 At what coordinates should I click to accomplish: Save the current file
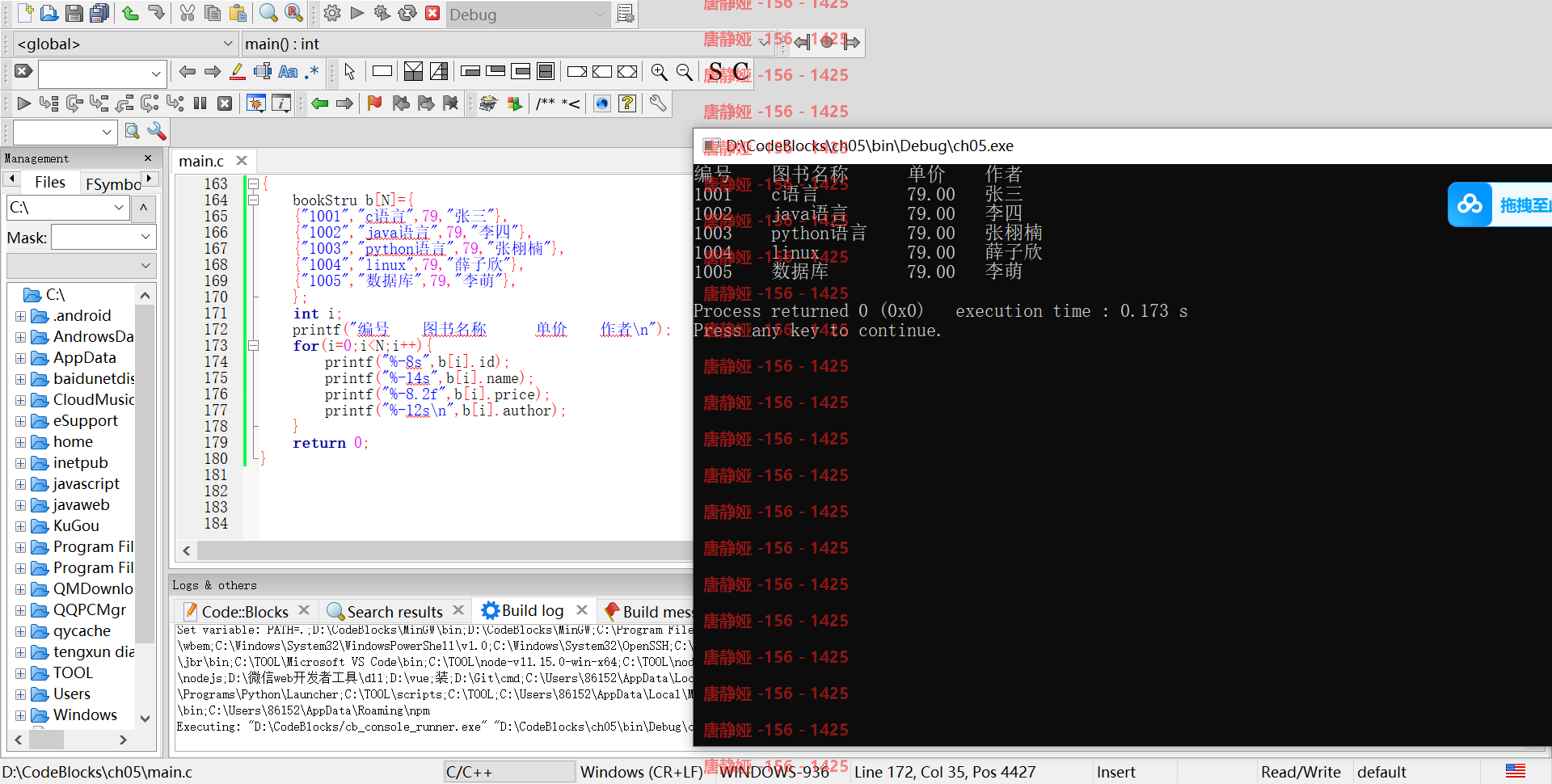click(x=74, y=13)
